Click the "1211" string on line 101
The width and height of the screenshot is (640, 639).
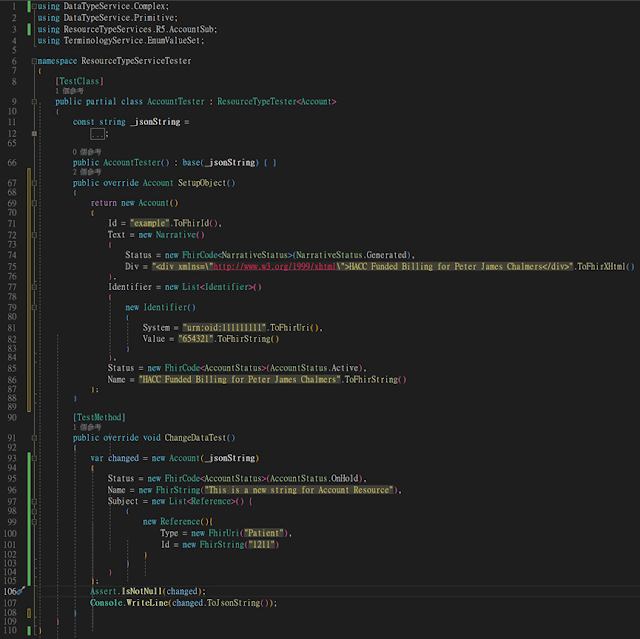click(262, 544)
